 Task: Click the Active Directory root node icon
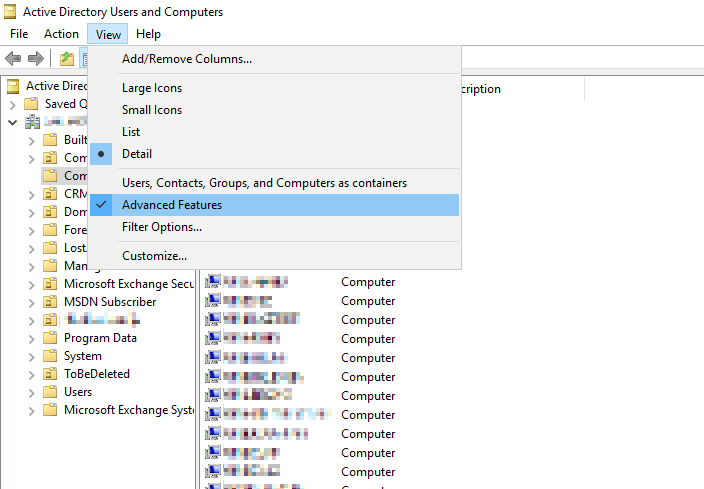13,86
